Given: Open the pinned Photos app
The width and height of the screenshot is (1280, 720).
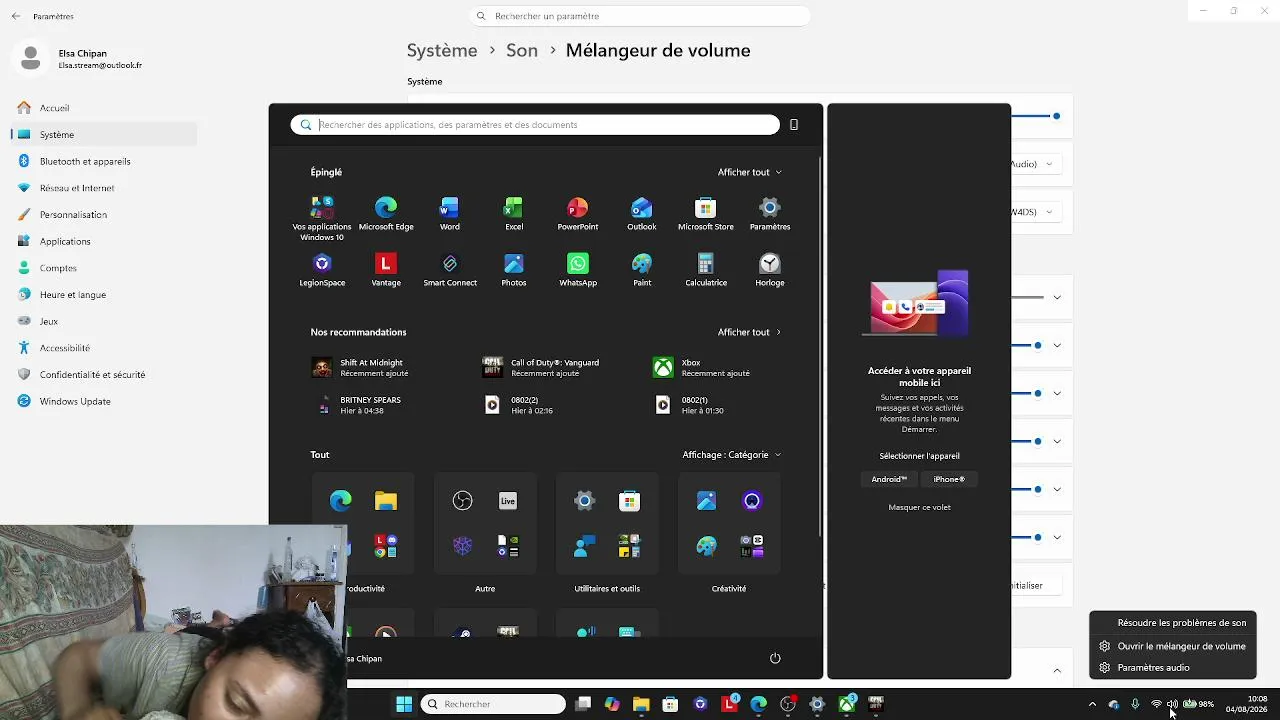Looking at the screenshot, I should tap(514, 270).
